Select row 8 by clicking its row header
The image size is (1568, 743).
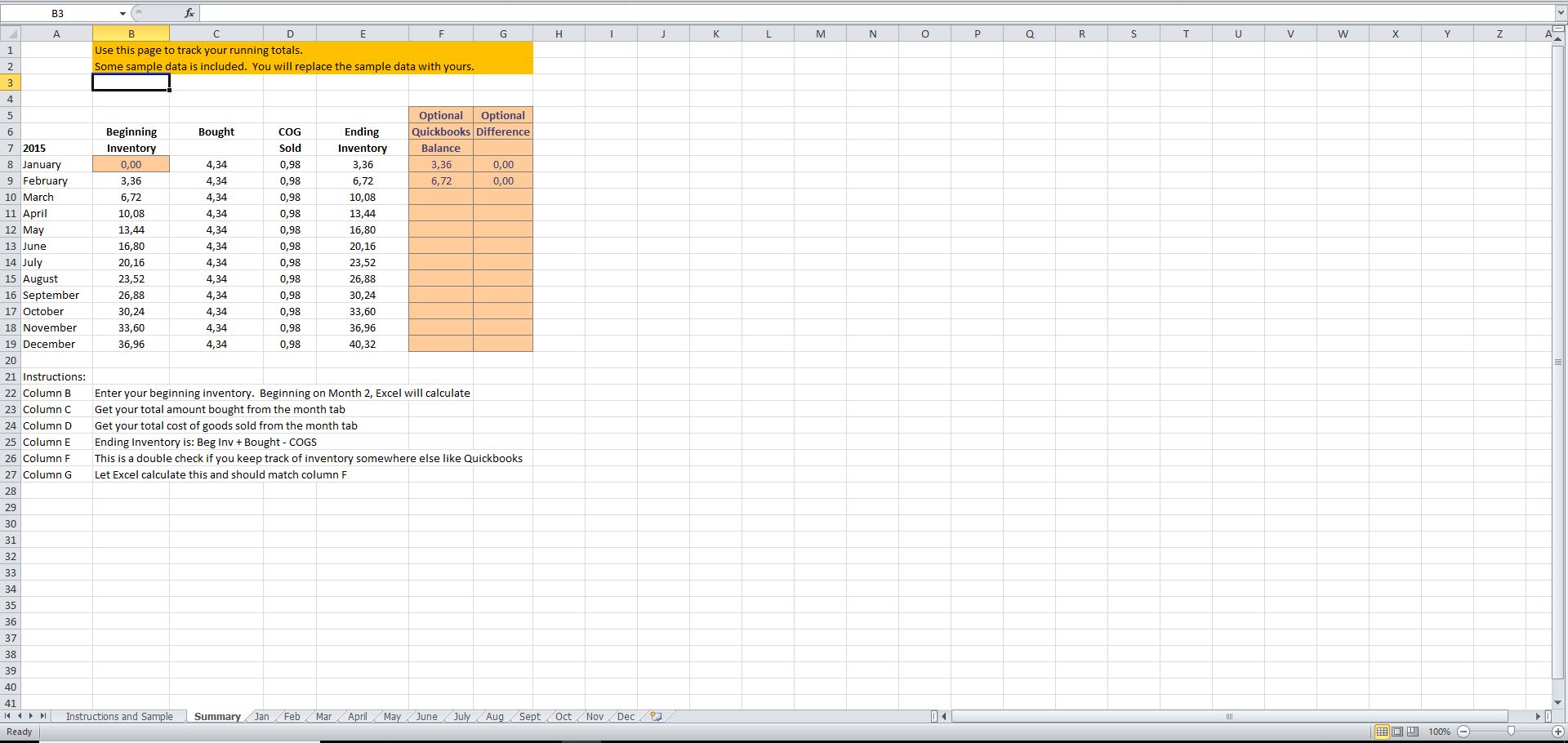11,164
